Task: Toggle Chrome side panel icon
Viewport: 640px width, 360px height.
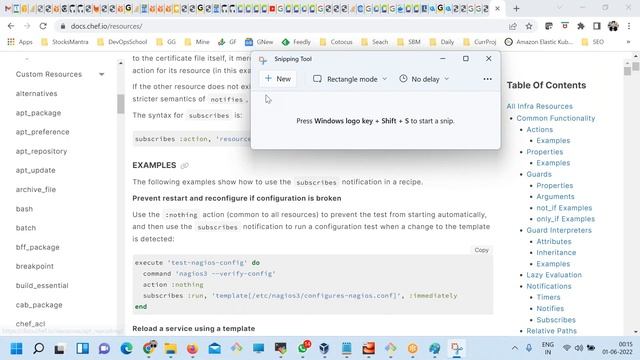Action: pyautogui.click(x=597, y=26)
